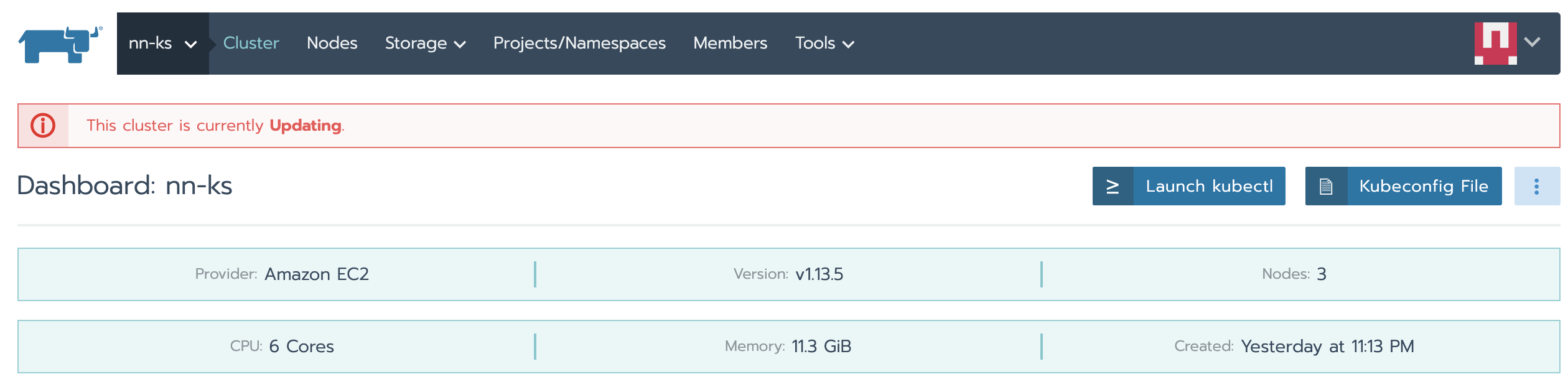The image size is (1568, 392).
Task: Click the Amazon EC2 provider value
Action: point(317,274)
